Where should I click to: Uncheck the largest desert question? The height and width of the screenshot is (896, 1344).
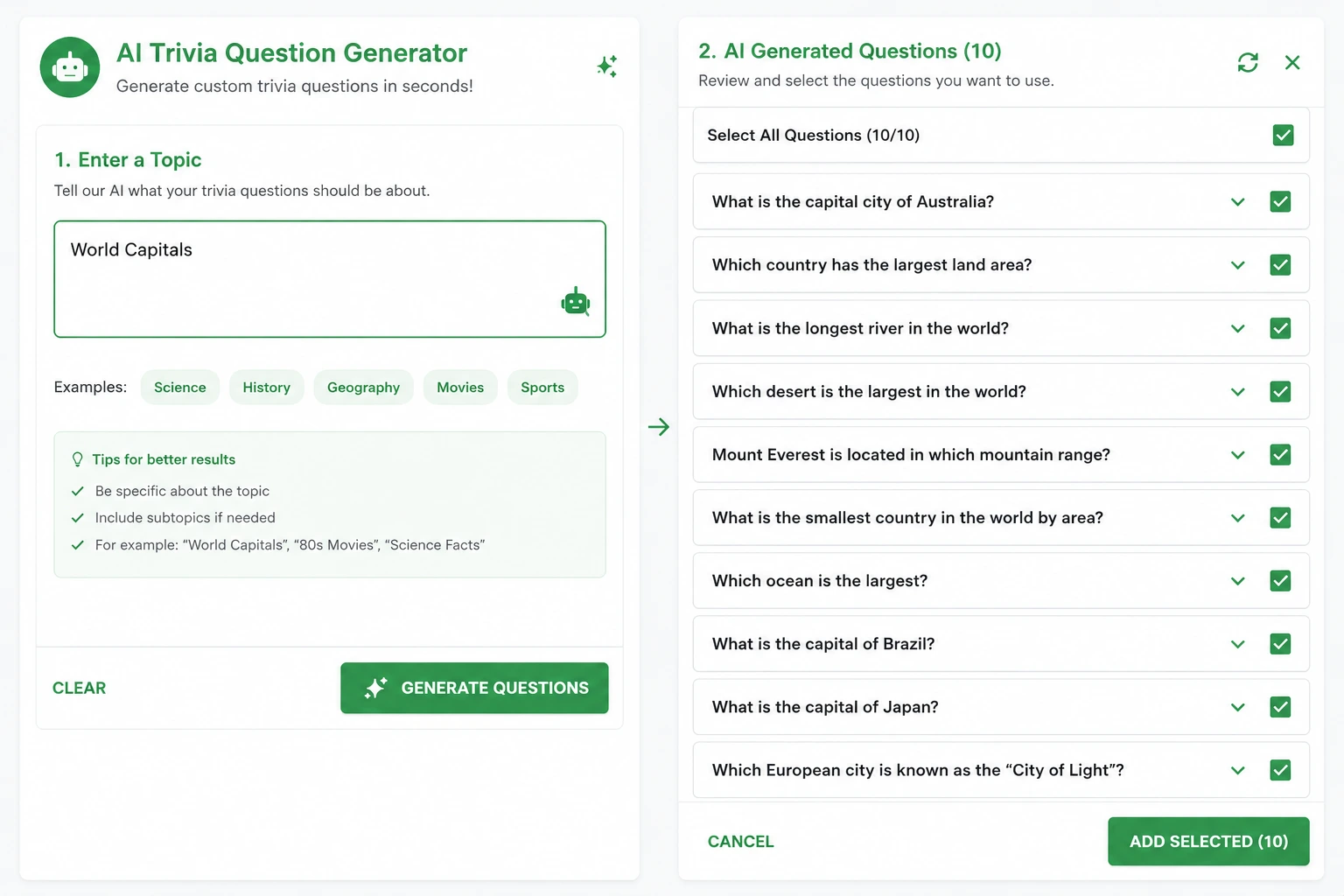1280,391
